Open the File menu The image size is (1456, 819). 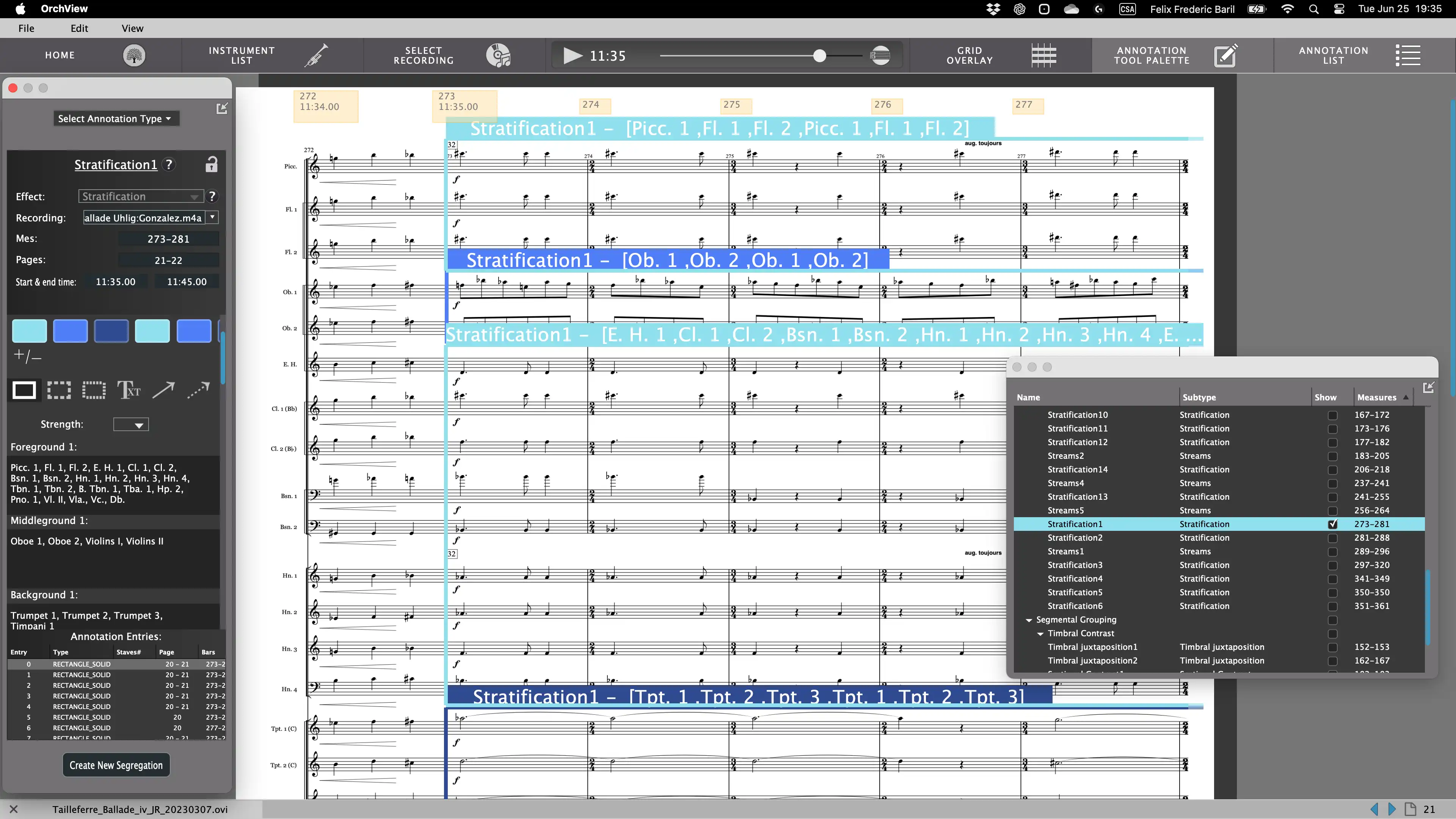[26, 28]
